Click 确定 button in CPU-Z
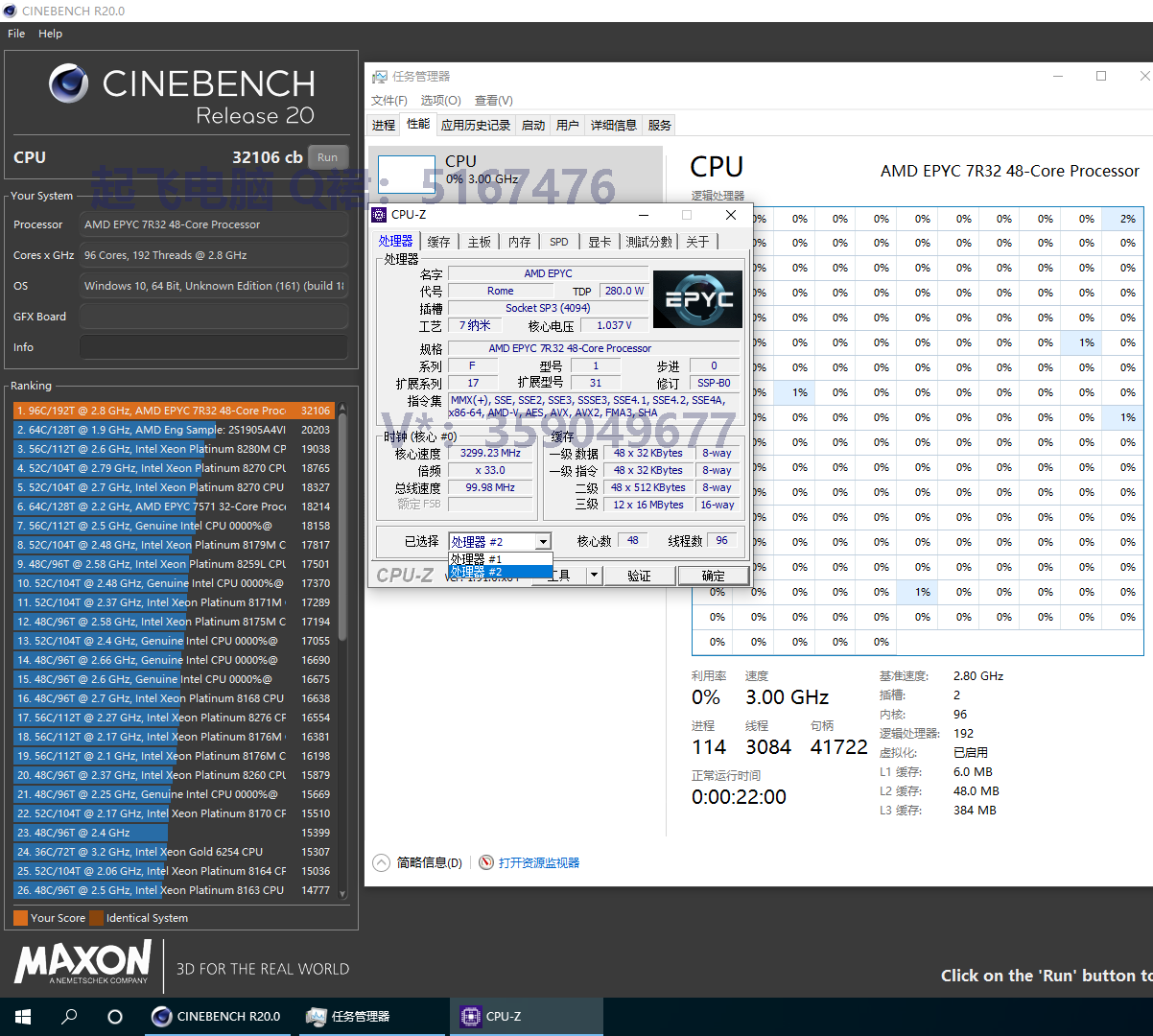 tap(713, 576)
